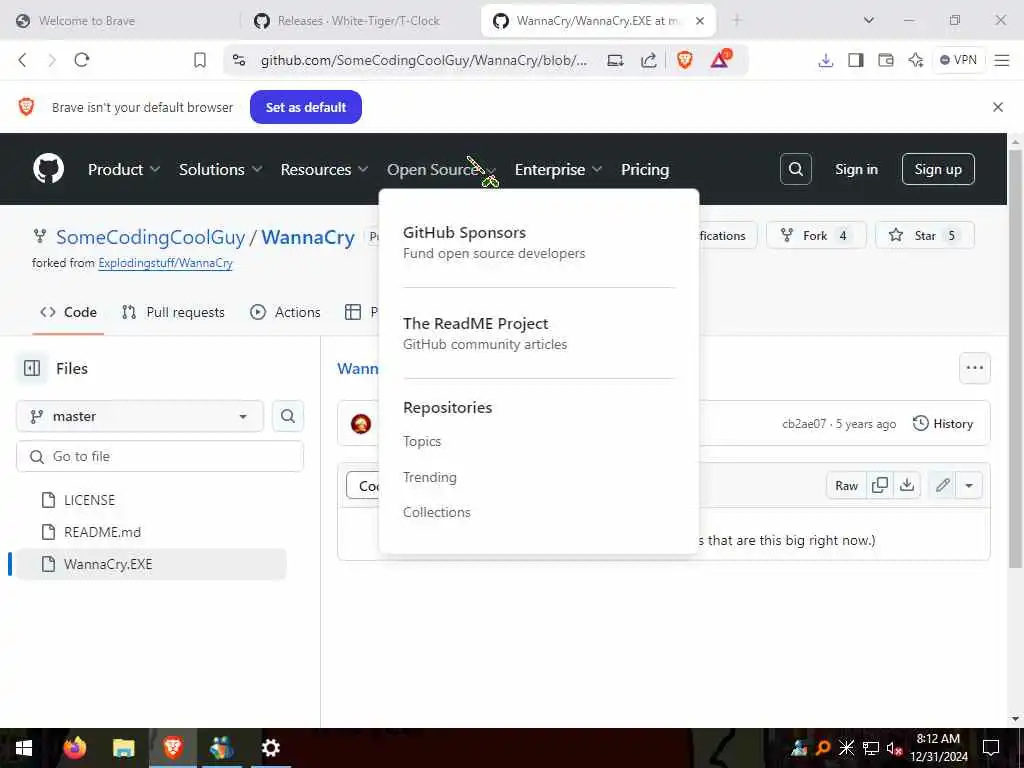This screenshot has width=1024, height=768.
Task: Click the commit author avatar
Action: click(361, 424)
